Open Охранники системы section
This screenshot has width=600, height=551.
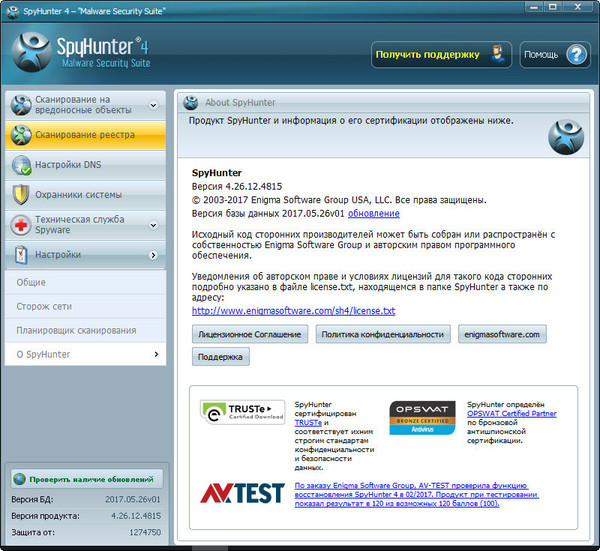pos(85,195)
